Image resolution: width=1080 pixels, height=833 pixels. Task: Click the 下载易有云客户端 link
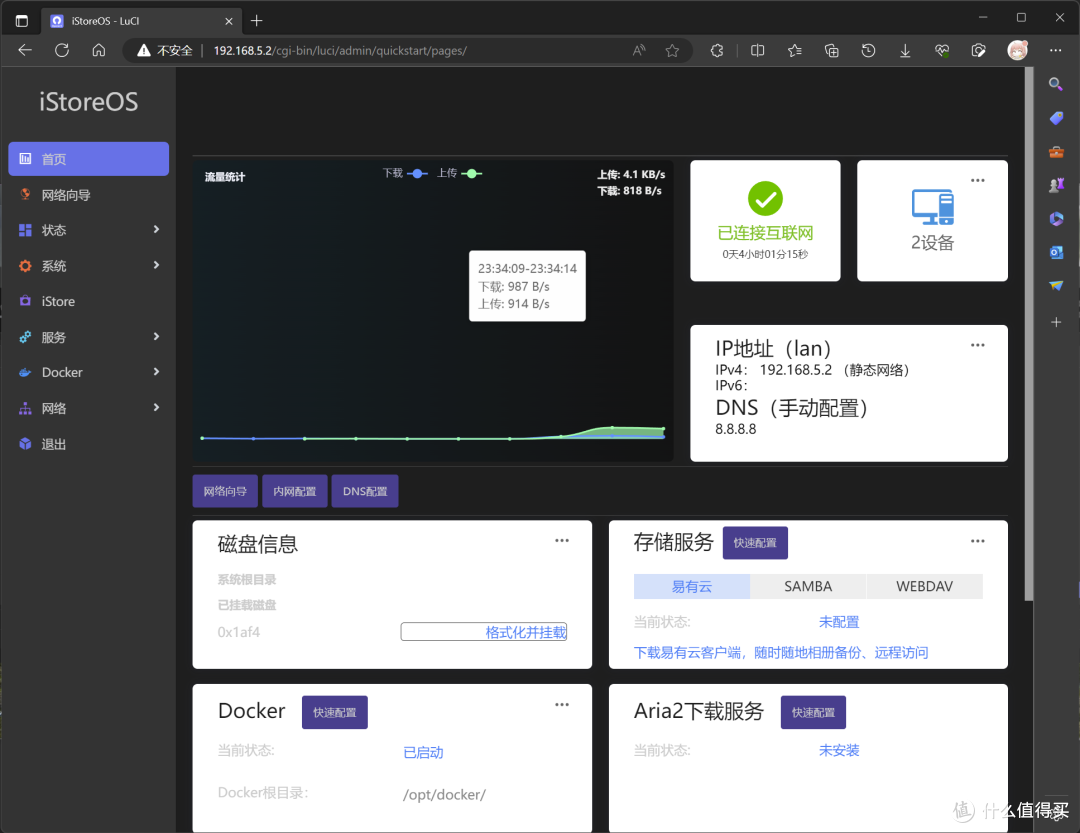[x=781, y=652]
